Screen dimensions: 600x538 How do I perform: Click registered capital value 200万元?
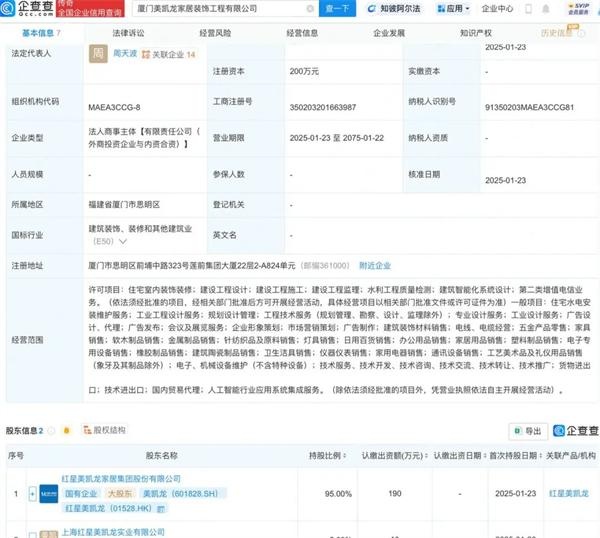coord(304,72)
